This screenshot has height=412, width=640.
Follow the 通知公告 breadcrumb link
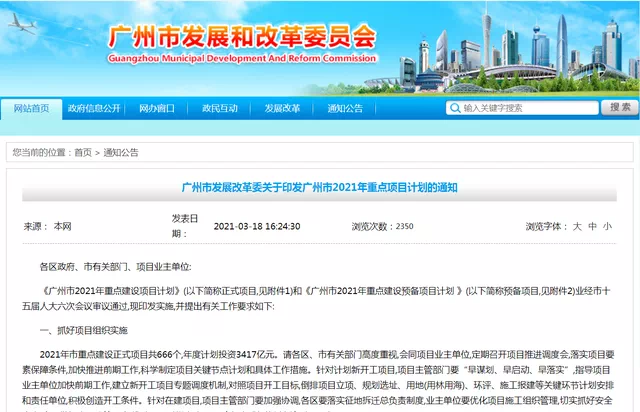121,153
